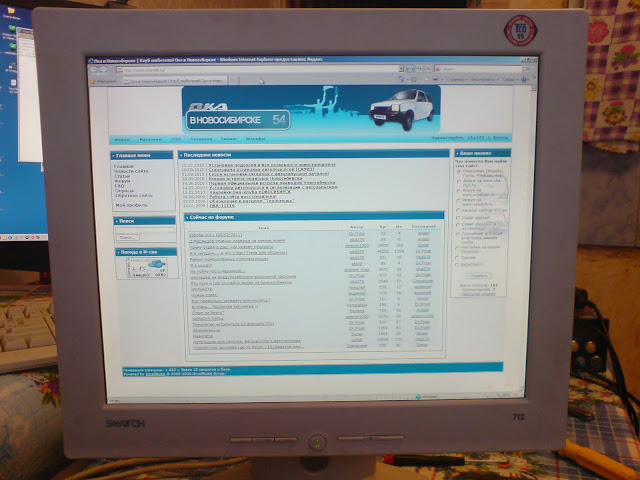Click the Поиск search button
This screenshot has width=640, height=480.
click(128, 237)
